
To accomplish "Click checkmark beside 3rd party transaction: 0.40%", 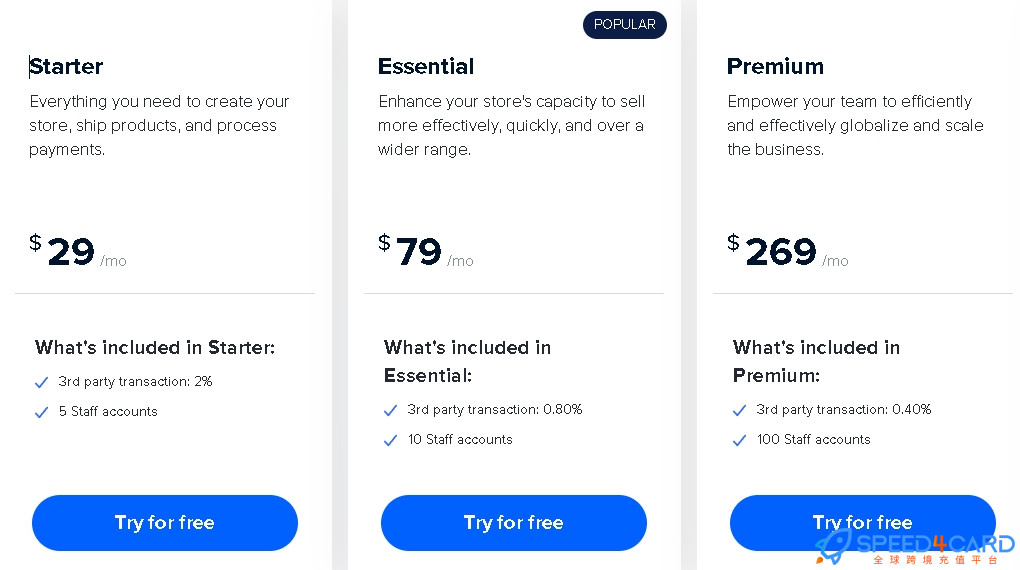I will (x=739, y=410).
